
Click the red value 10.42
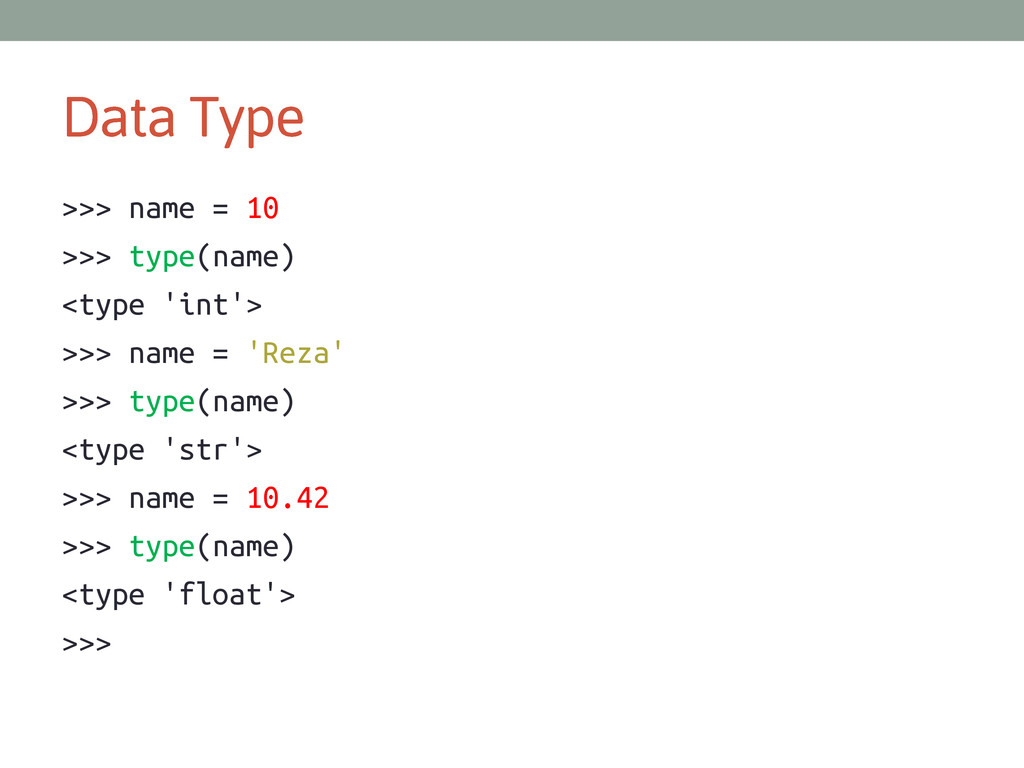click(287, 499)
